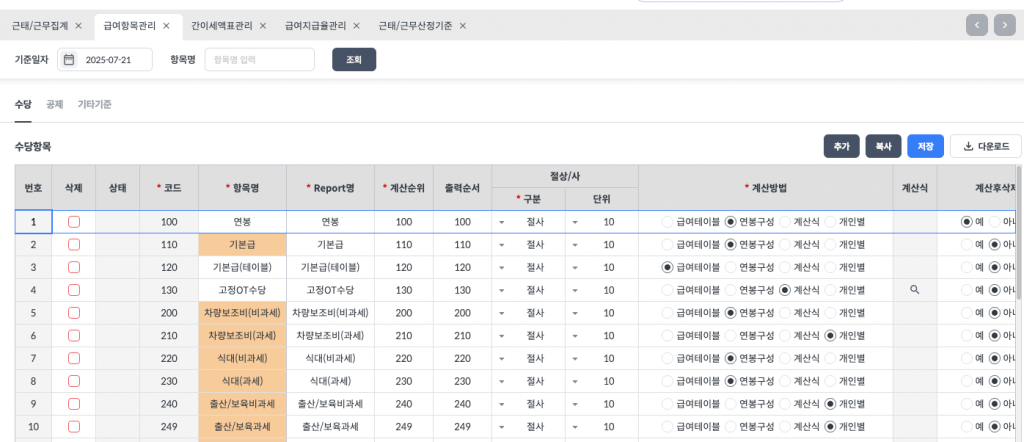Switch to the 근태/근무산정기준 tab
This screenshot has width=1024, height=442.
point(415,26)
